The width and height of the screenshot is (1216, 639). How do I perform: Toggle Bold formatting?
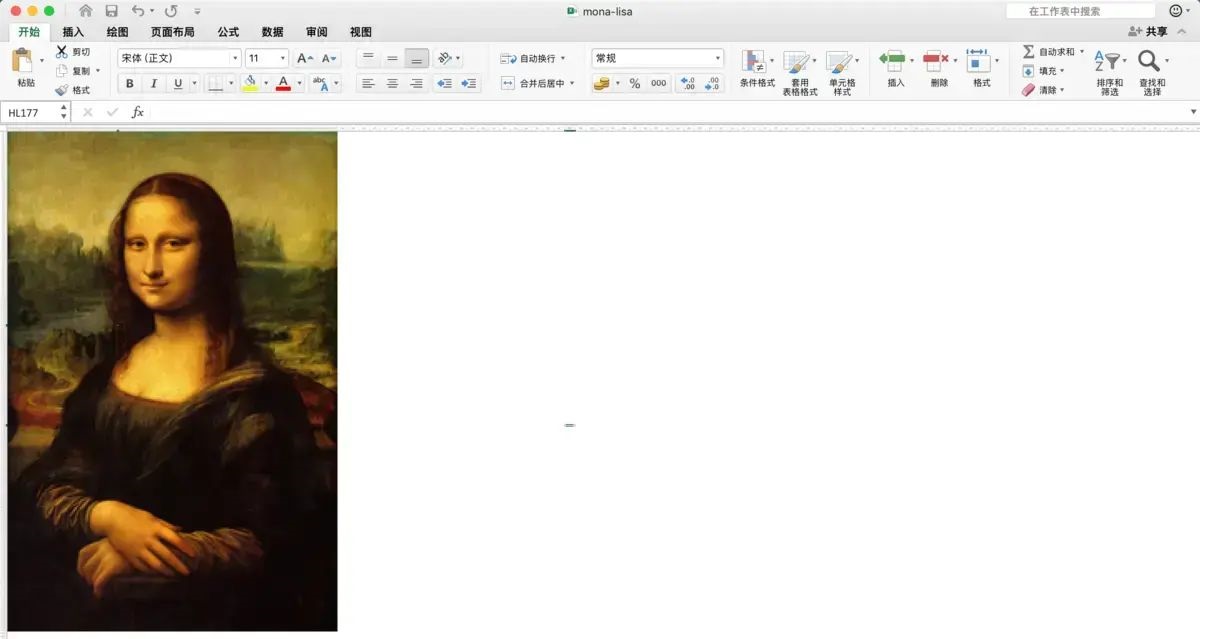click(129, 84)
